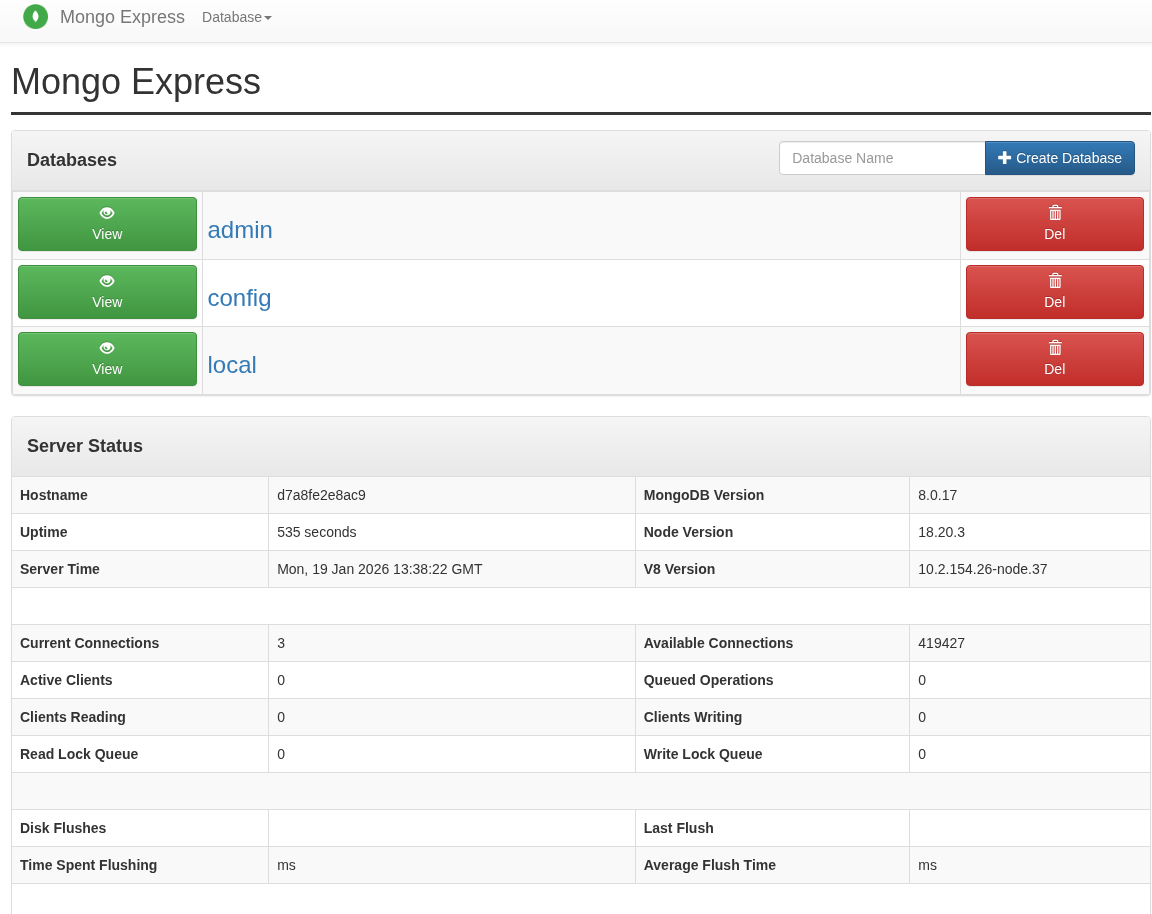Click the Mongo Express page heading
Image resolution: width=1152 pixels, height=914 pixels.
136,82
